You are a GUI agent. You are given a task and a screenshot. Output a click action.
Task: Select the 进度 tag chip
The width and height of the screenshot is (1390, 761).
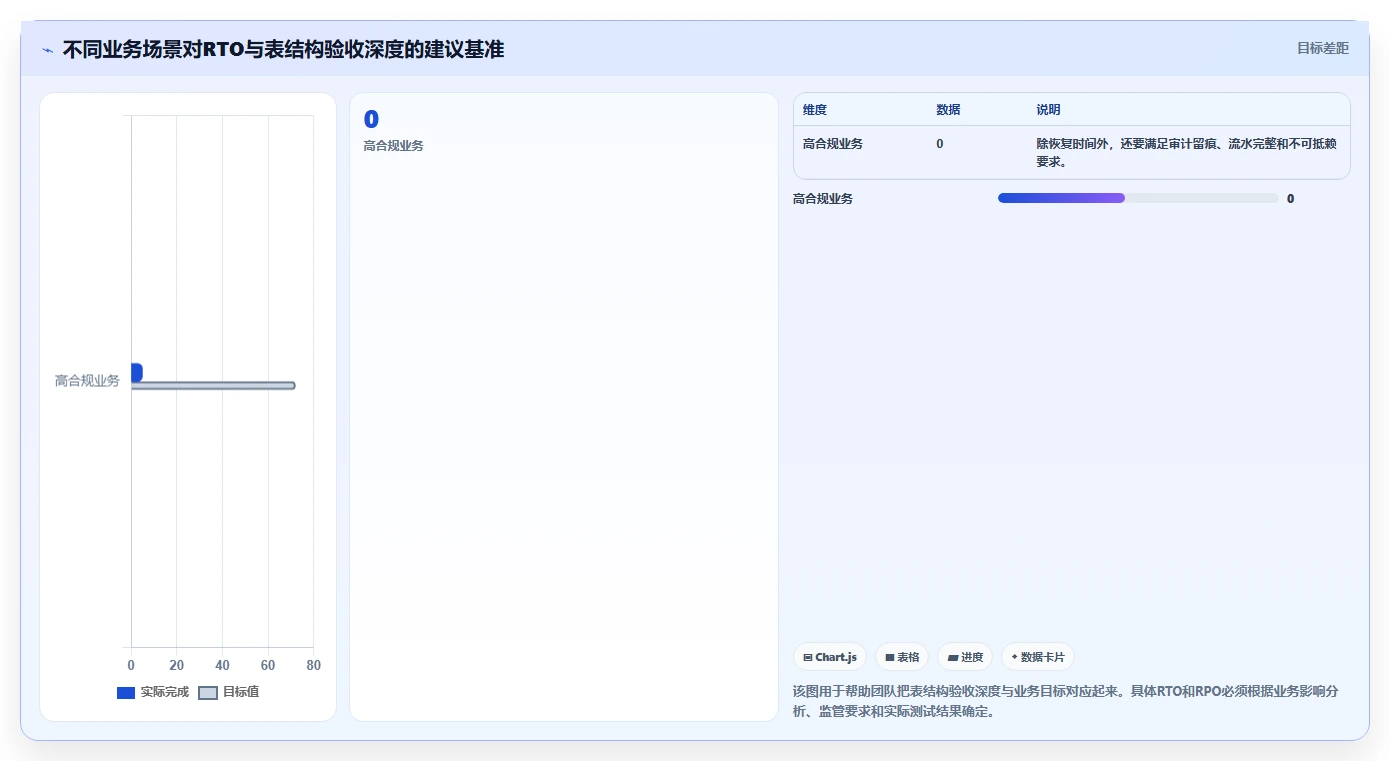pos(965,657)
